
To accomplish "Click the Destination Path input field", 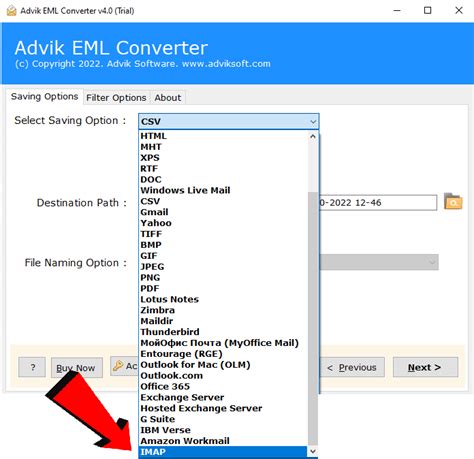I will [x=378, y=203].
